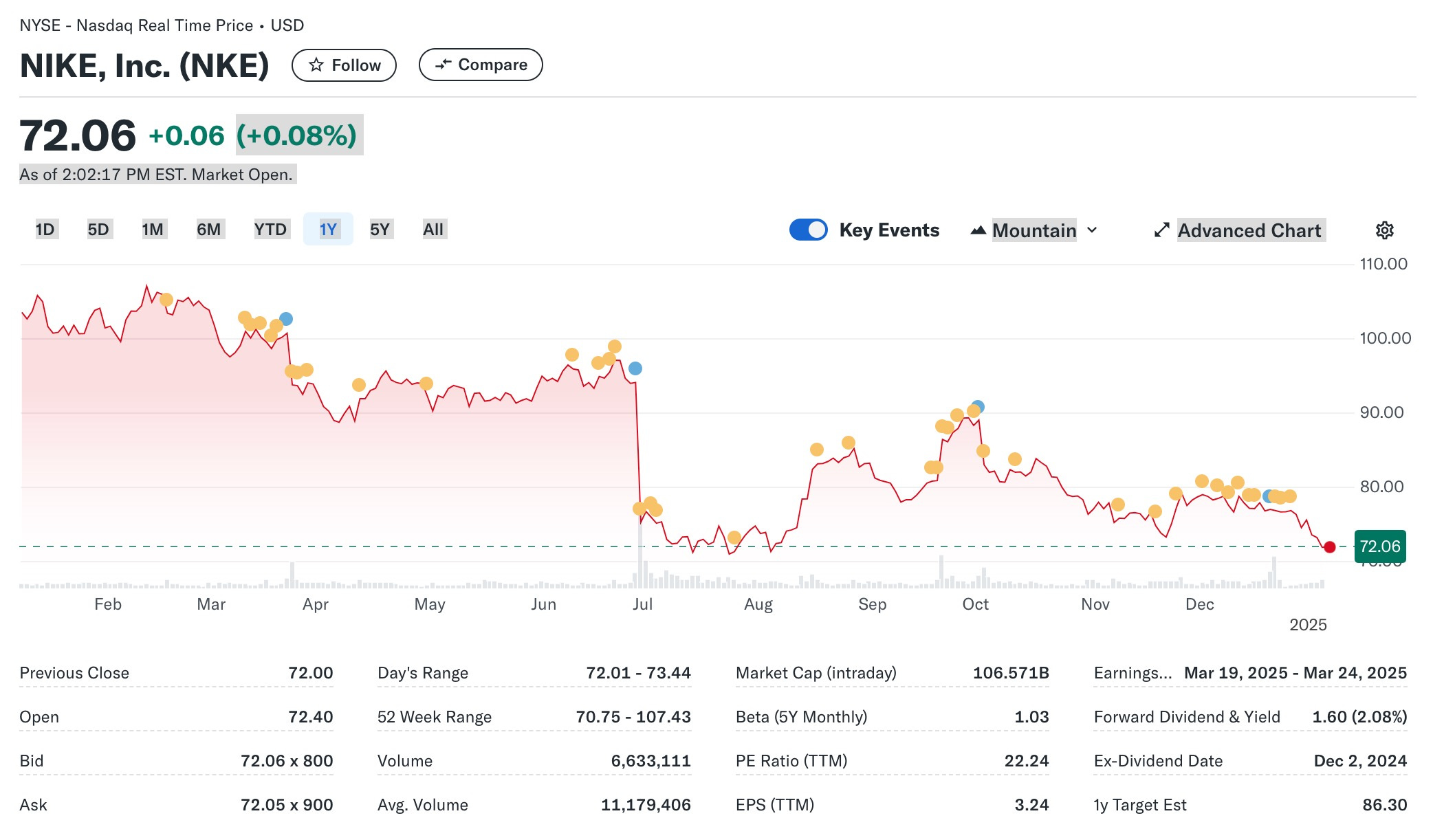Click the blue event marker near October

[x=978, y=407]
